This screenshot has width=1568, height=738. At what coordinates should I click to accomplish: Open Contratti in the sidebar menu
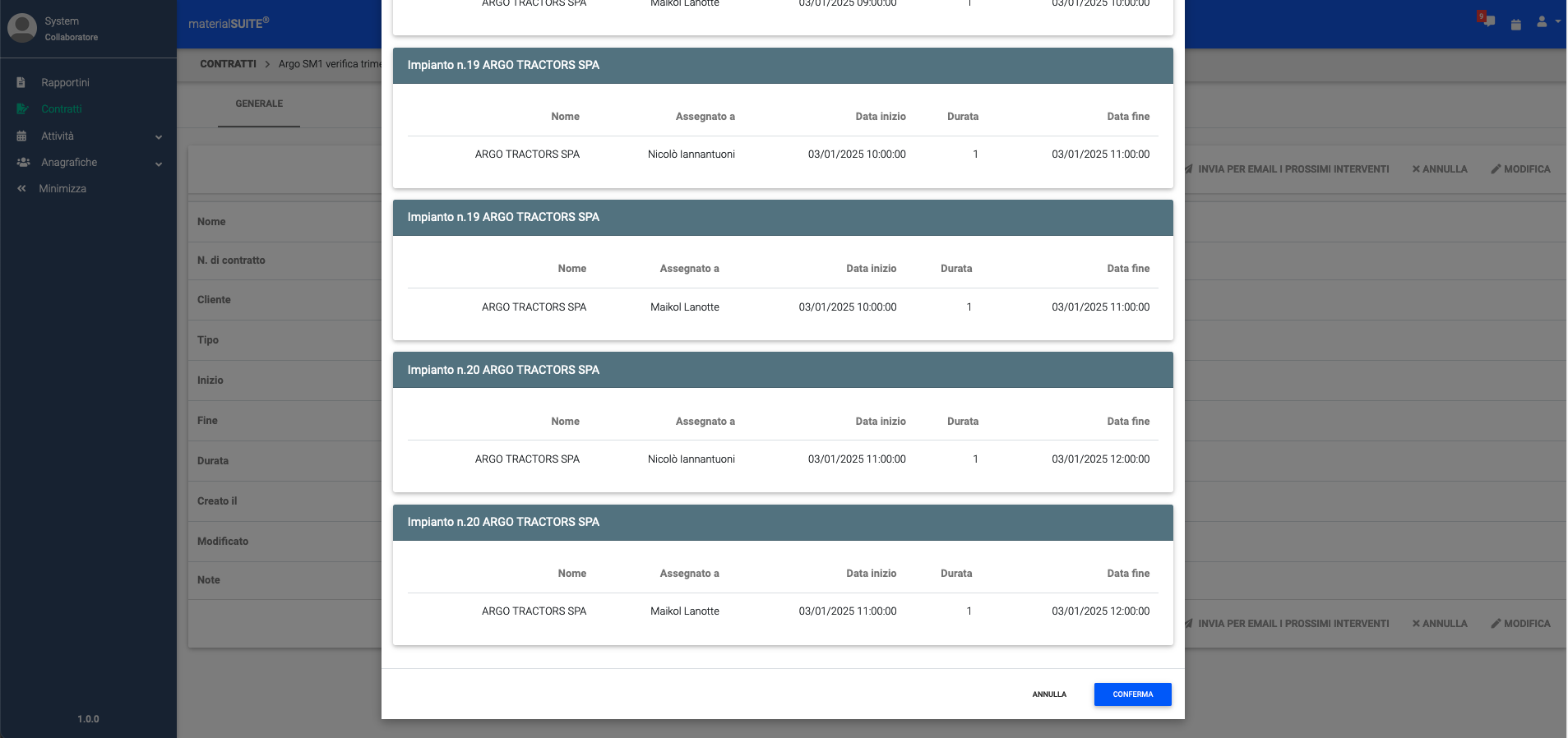62,108
